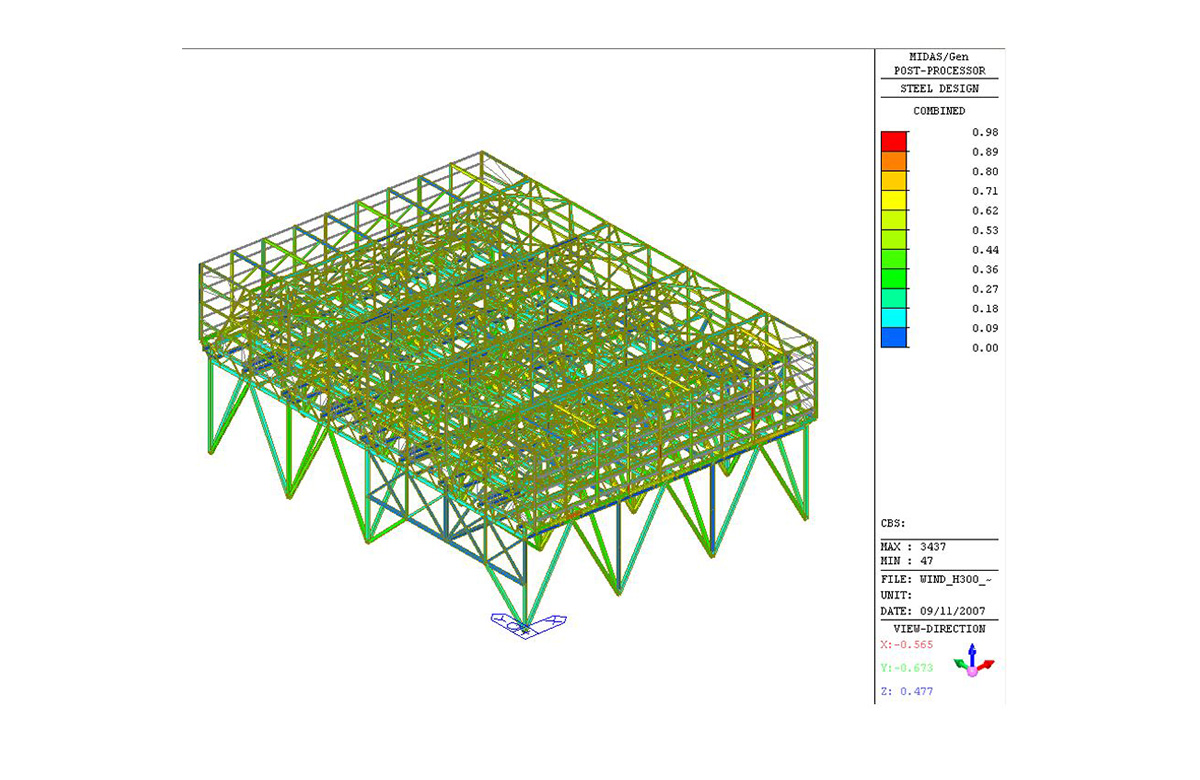Click the Y:-0.673 view value

click(x=907, y=668)
